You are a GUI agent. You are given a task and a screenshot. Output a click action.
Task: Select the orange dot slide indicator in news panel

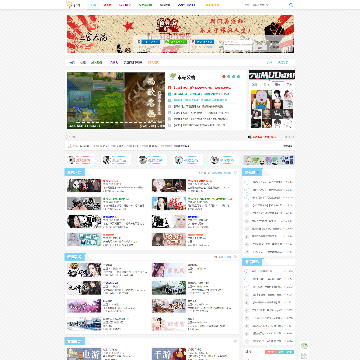point(224,77)
